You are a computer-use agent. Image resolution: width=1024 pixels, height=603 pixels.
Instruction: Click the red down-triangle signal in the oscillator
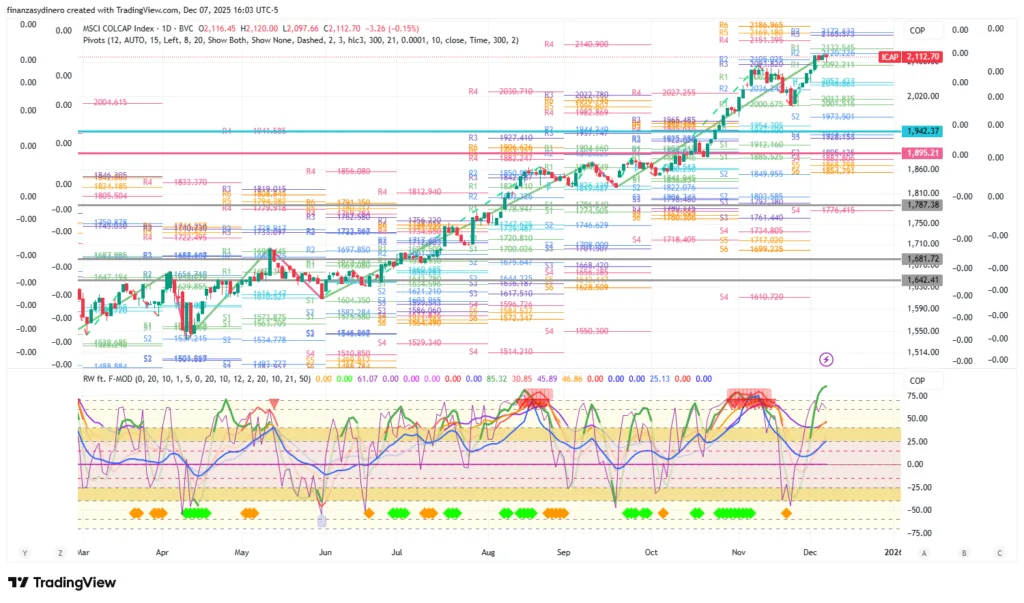(x=274, y=404)
